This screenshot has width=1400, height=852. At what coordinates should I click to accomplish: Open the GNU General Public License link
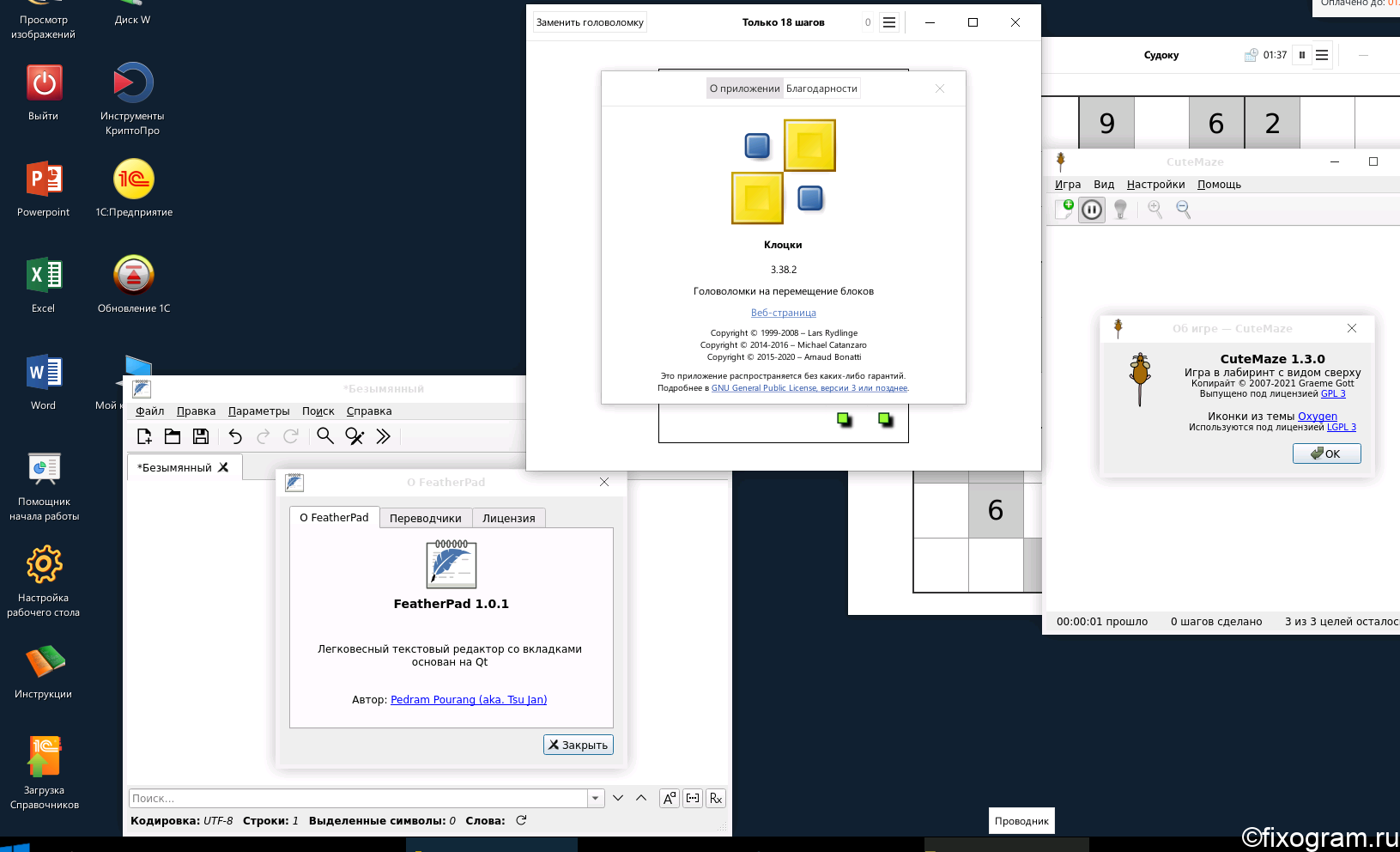809,388
